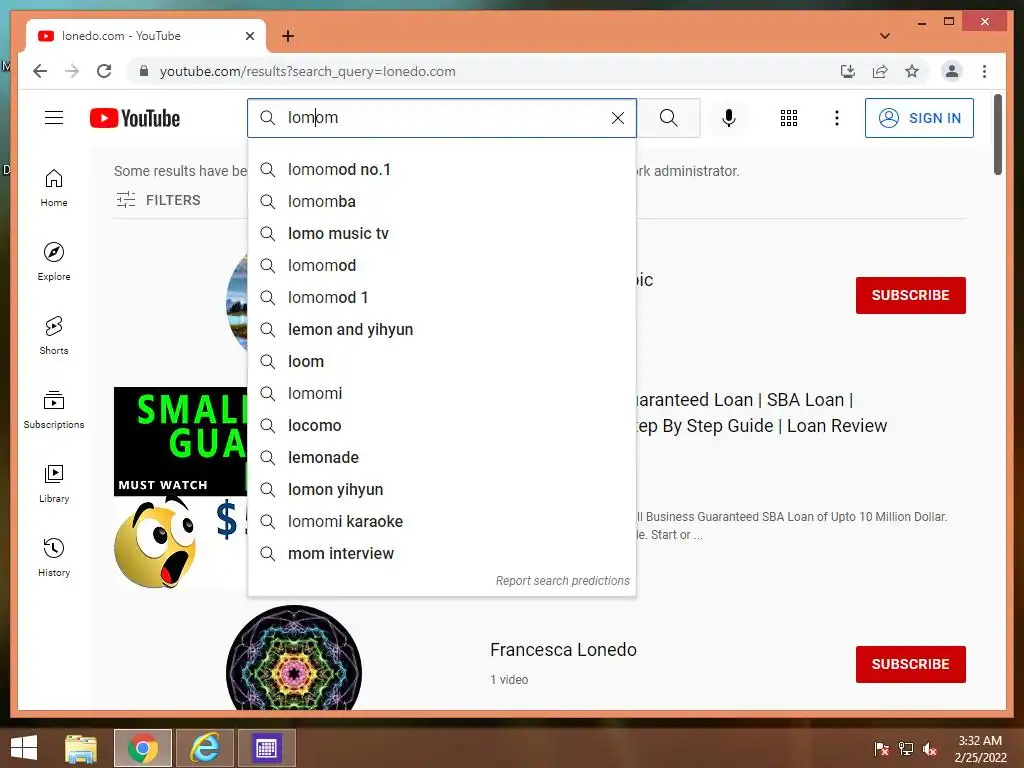Open the Windows Start button
The image size is (1024, 768).
point(24,748)
